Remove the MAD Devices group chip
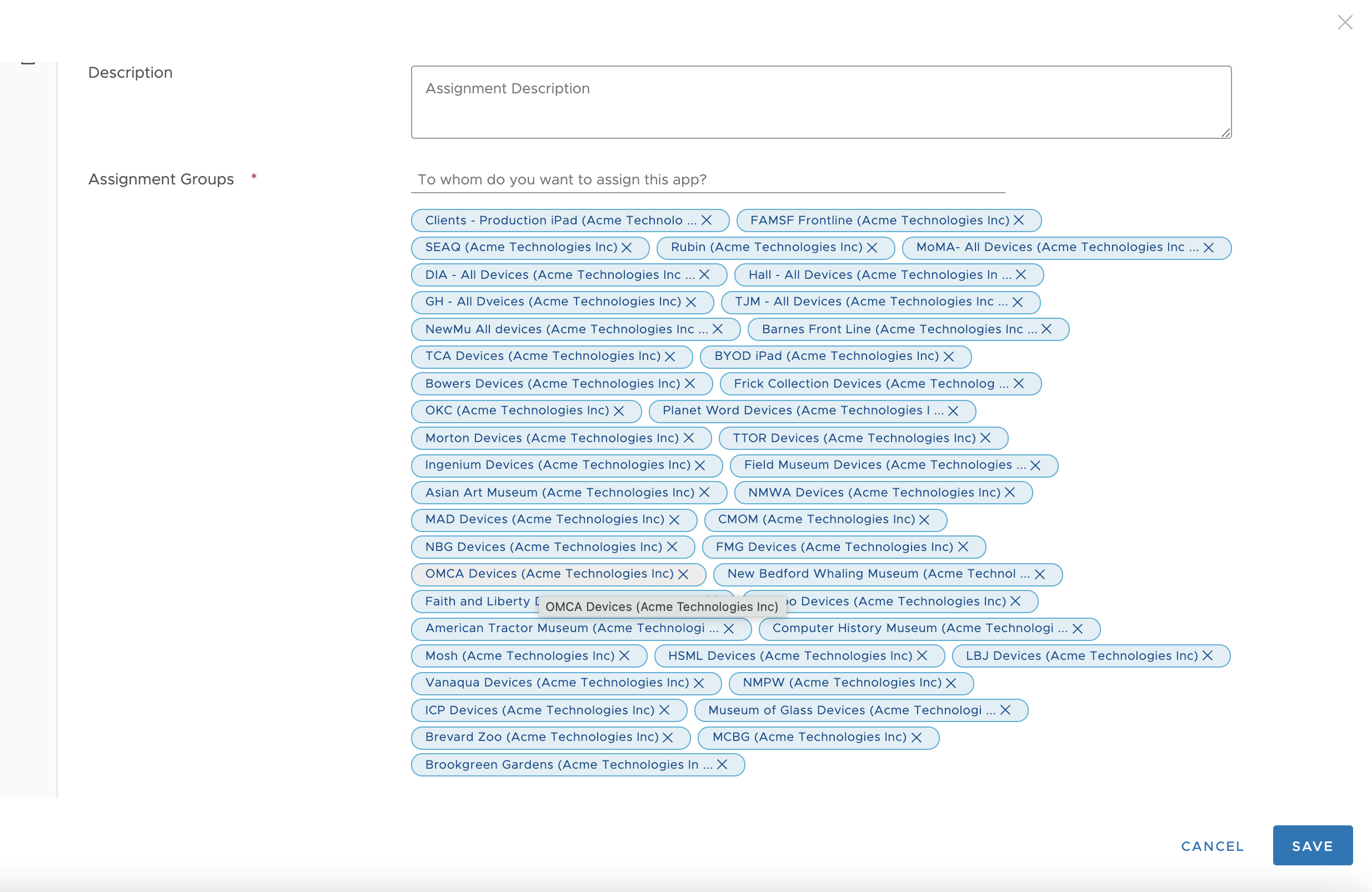This screenshot has height=892, width=1372. coord(674,519)
